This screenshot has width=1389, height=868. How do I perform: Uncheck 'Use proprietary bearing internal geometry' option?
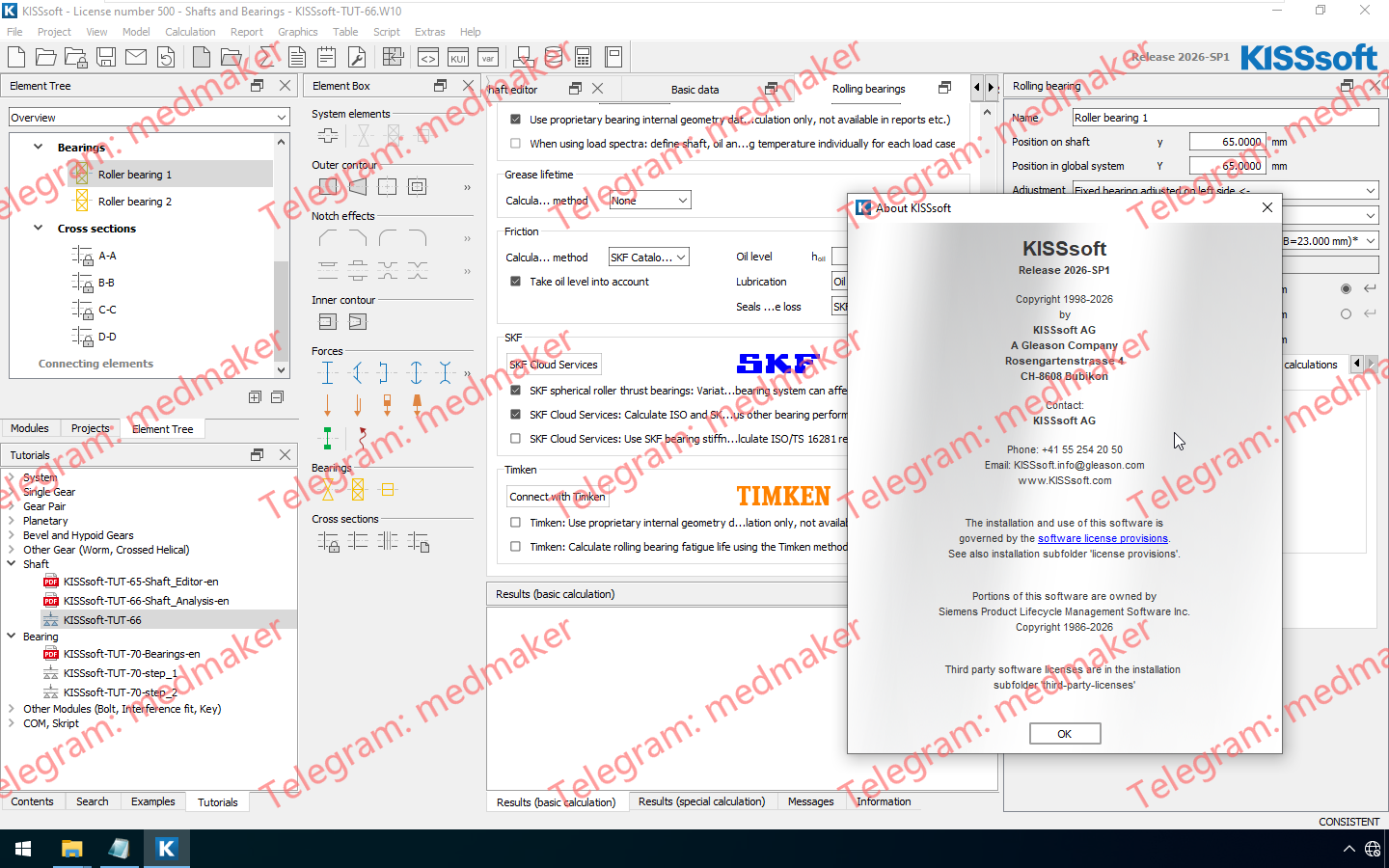pos(515,120)
